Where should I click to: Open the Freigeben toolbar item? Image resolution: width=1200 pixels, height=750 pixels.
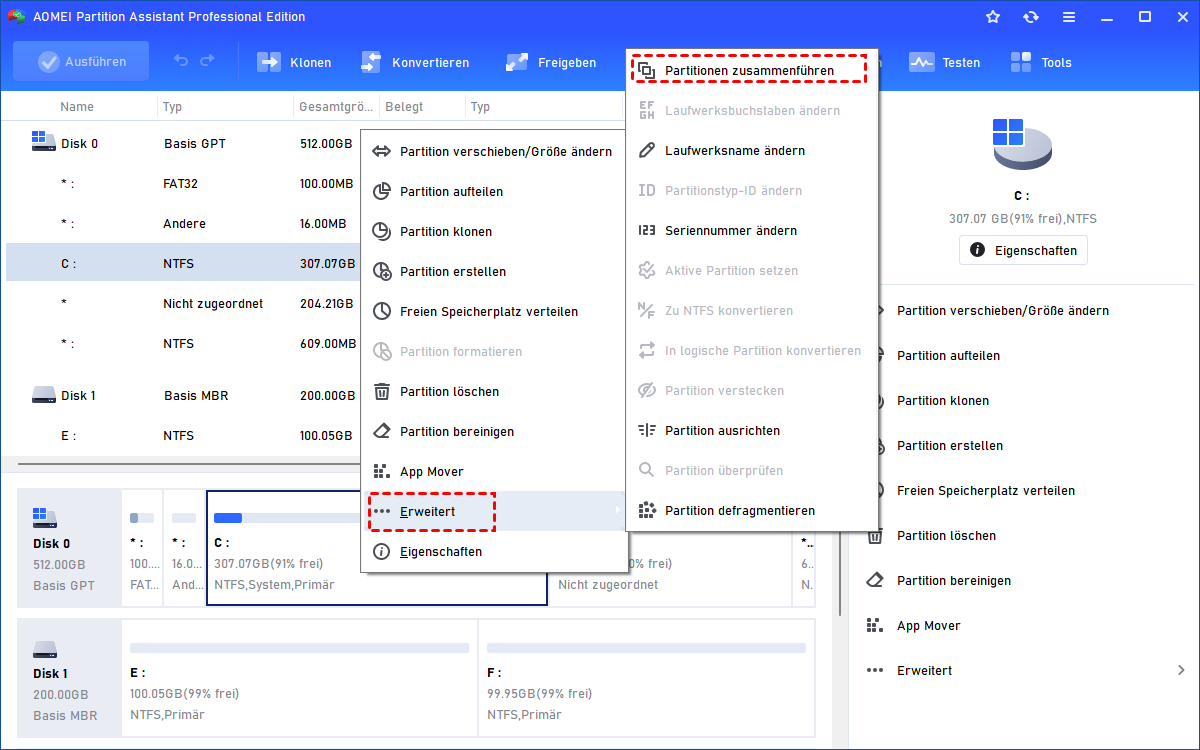[551, 62]
